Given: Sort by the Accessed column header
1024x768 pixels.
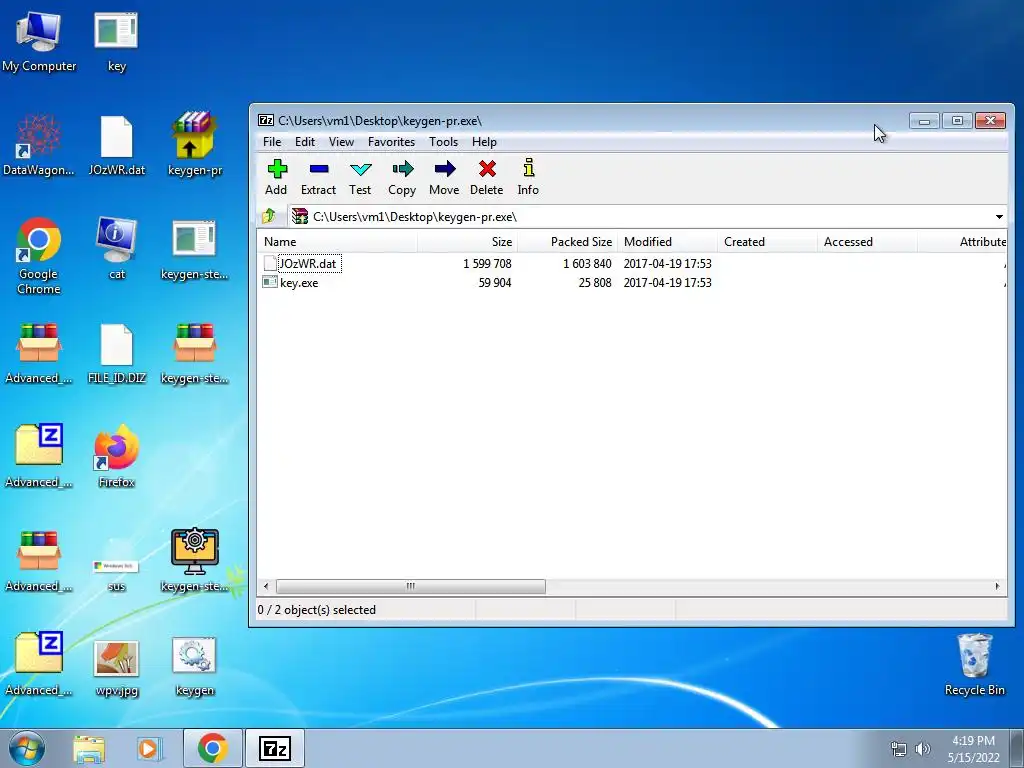Looking at the screenshot, I should (x=867, y=242).
